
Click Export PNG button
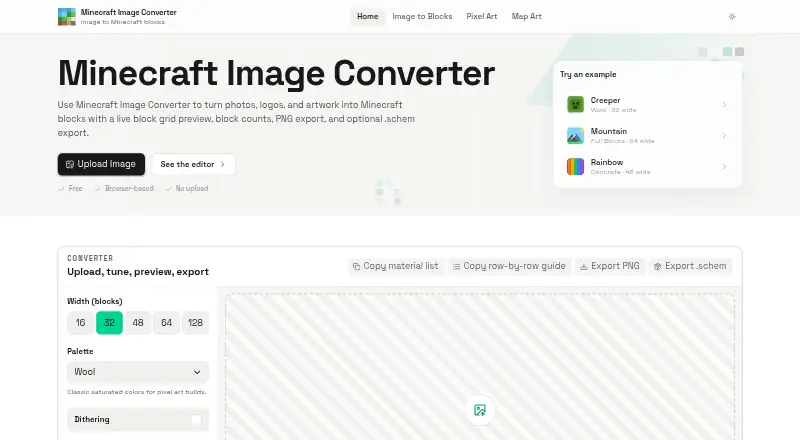[610, 266]
